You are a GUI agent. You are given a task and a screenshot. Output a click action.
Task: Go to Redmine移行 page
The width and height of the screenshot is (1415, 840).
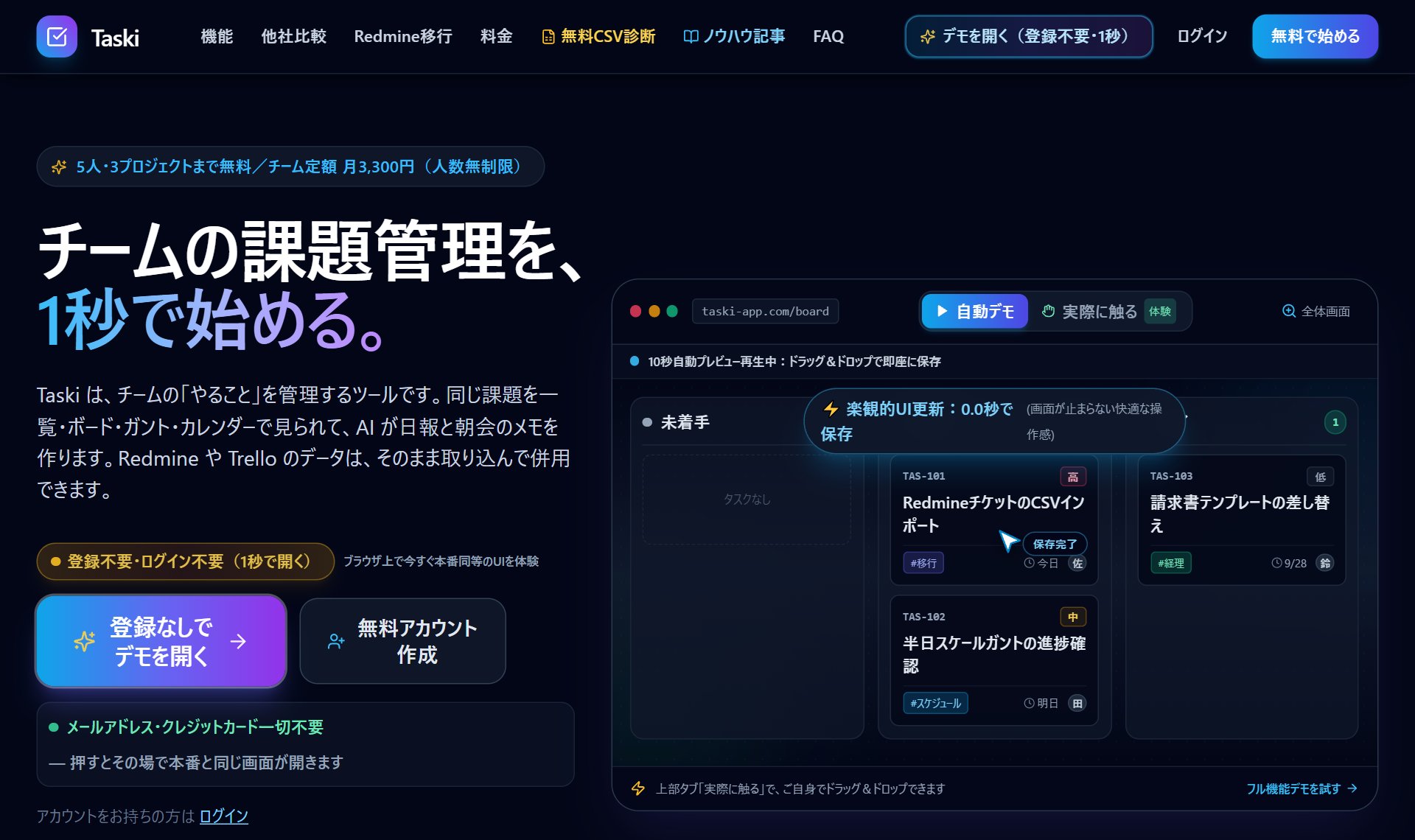click(403, 36)
